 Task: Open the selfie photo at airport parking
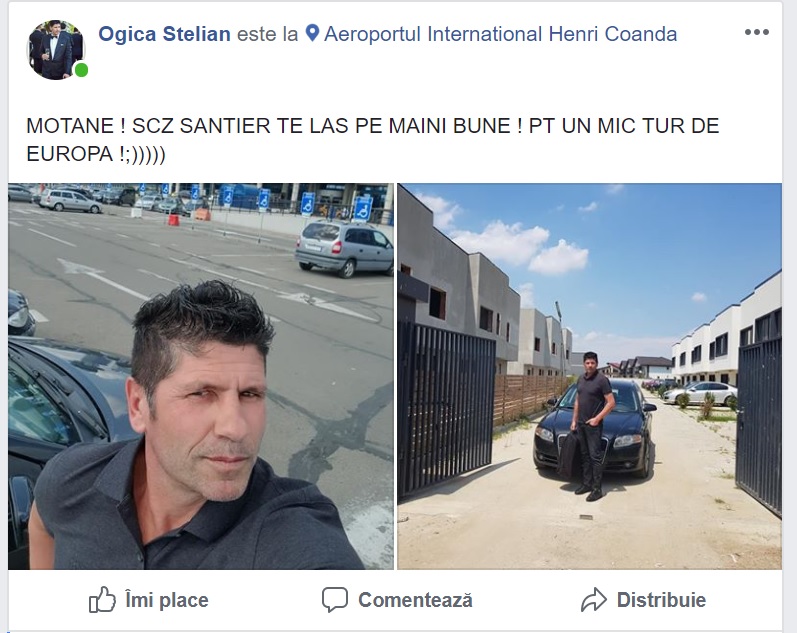pyautogui.click(x=201, y=376)
